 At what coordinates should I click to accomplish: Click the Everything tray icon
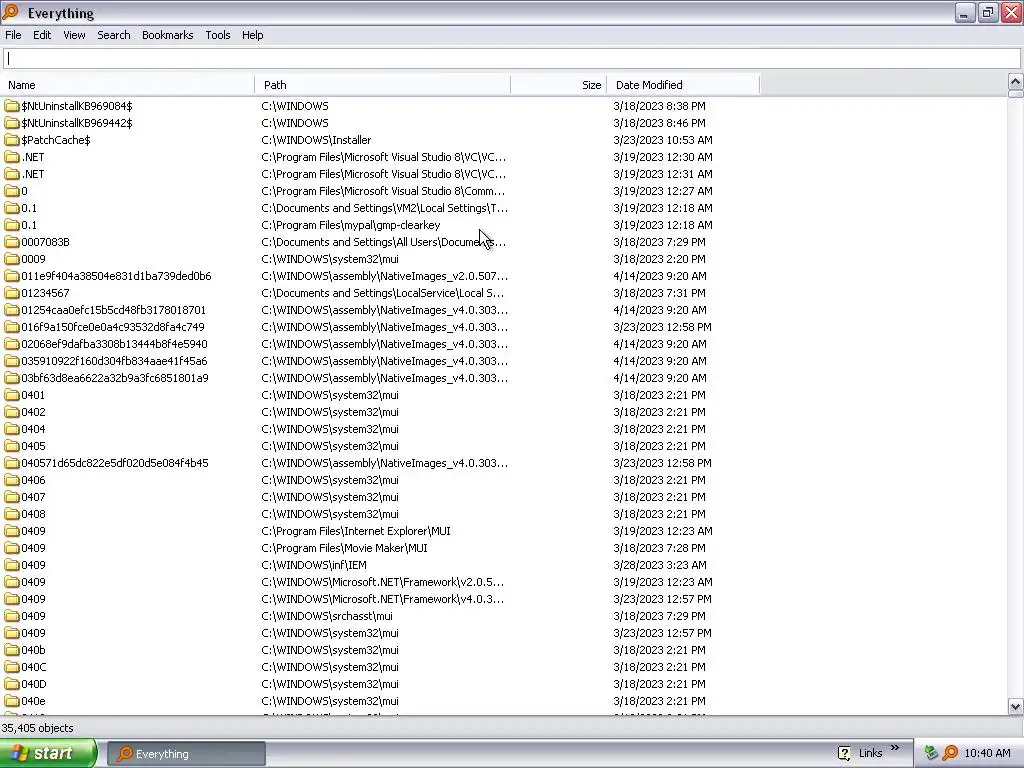[950, 753]
